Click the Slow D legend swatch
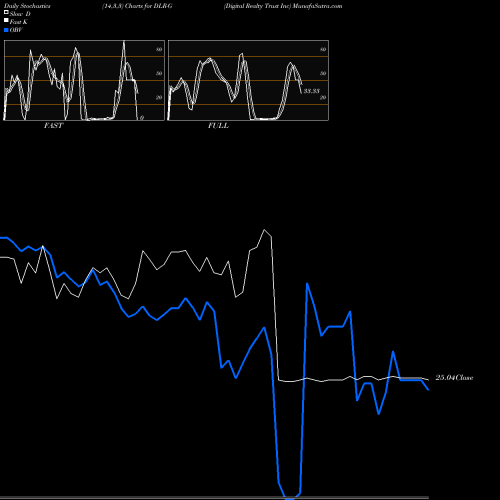The width and height of the screenshot is (500, 500). (6, 12)
